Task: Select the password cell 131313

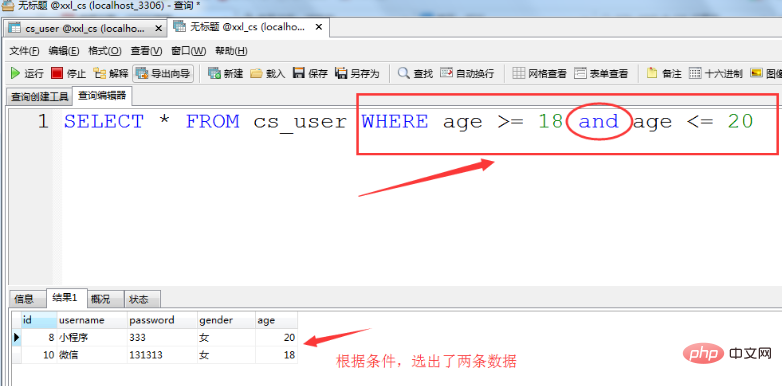Action: pos(163,355)
